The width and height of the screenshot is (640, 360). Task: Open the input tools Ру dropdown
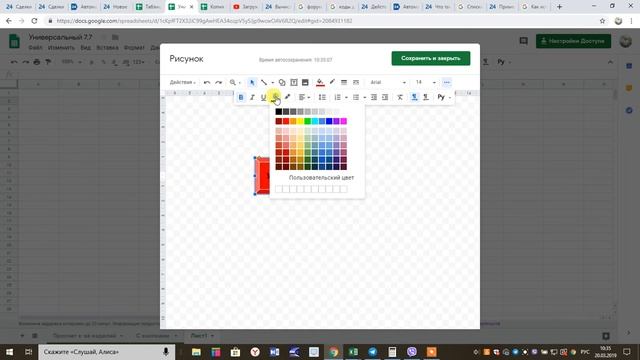pyautogui.click(x=444, y=97)
